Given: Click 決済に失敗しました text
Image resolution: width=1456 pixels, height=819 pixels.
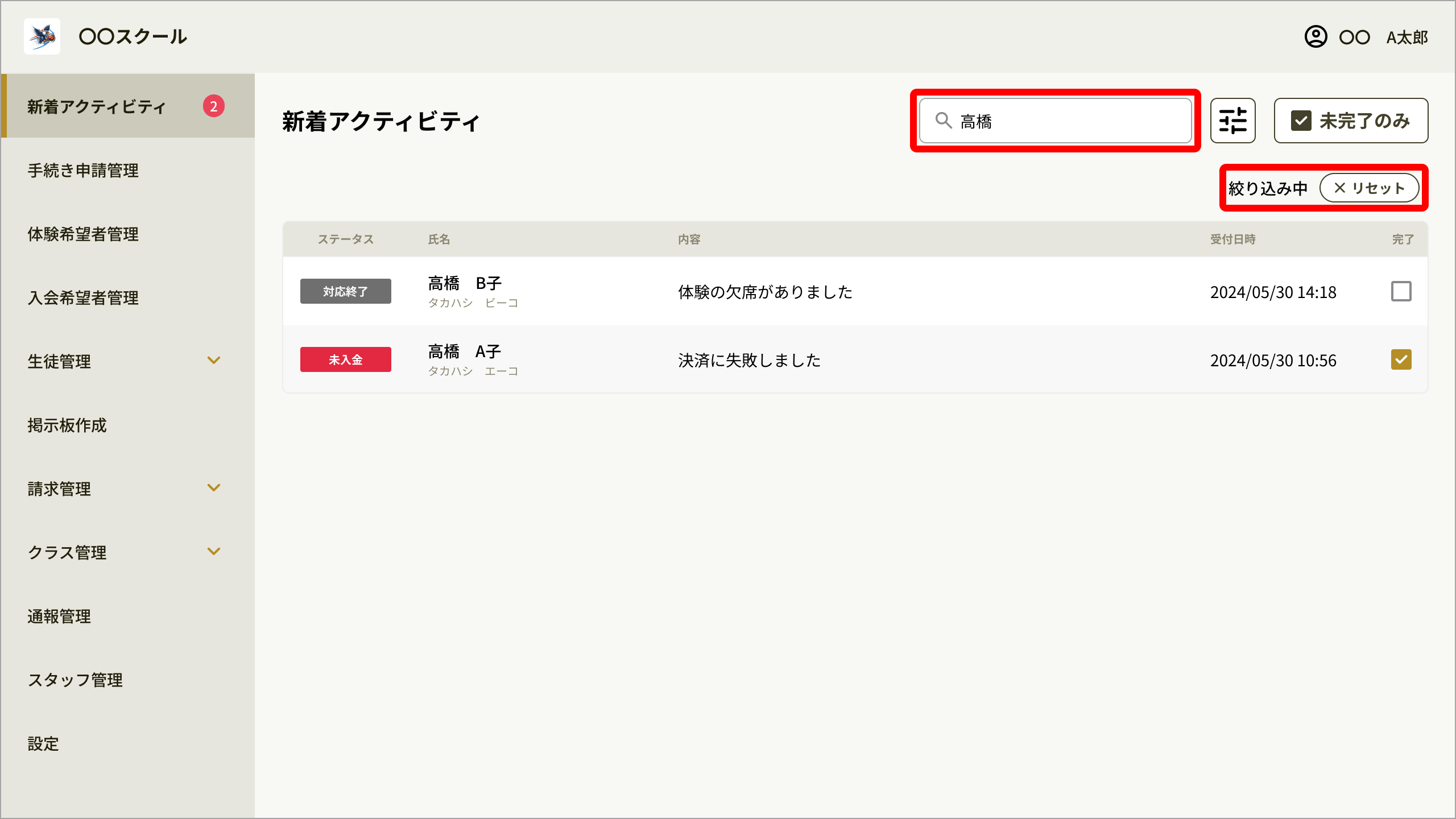Looking at the screenshot, I should coord(749,360).
